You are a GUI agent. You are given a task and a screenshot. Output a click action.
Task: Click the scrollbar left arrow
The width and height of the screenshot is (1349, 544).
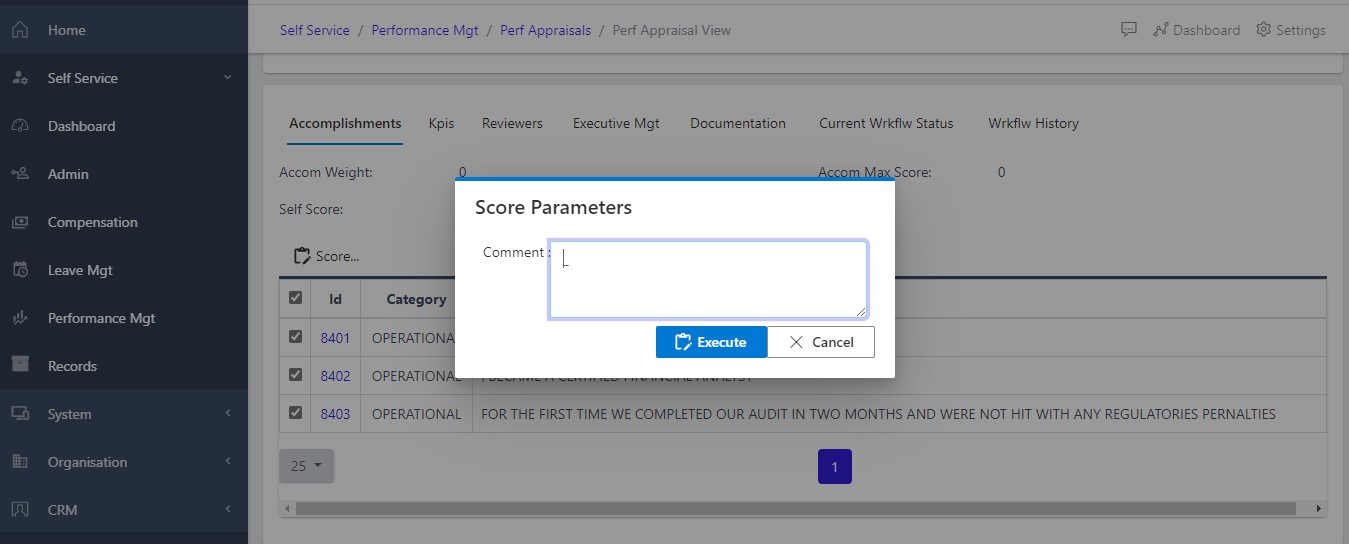[x=287, y=509]
